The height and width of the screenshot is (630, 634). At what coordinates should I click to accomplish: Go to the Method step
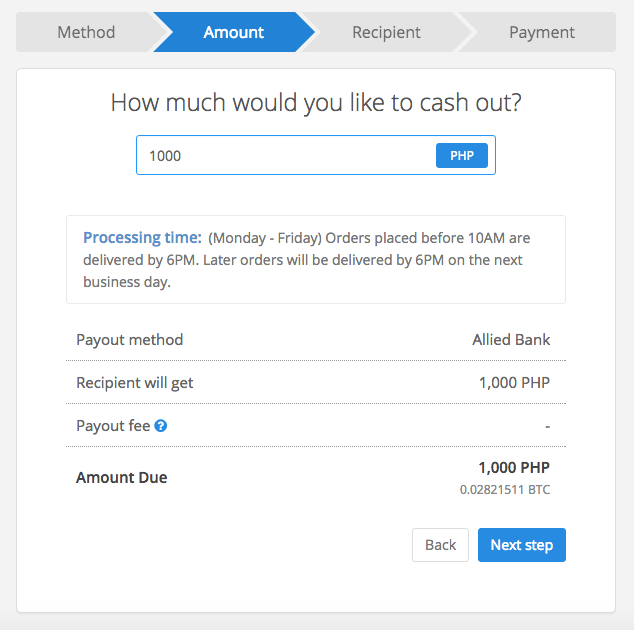pyautogui.click(x=86, y=32)
